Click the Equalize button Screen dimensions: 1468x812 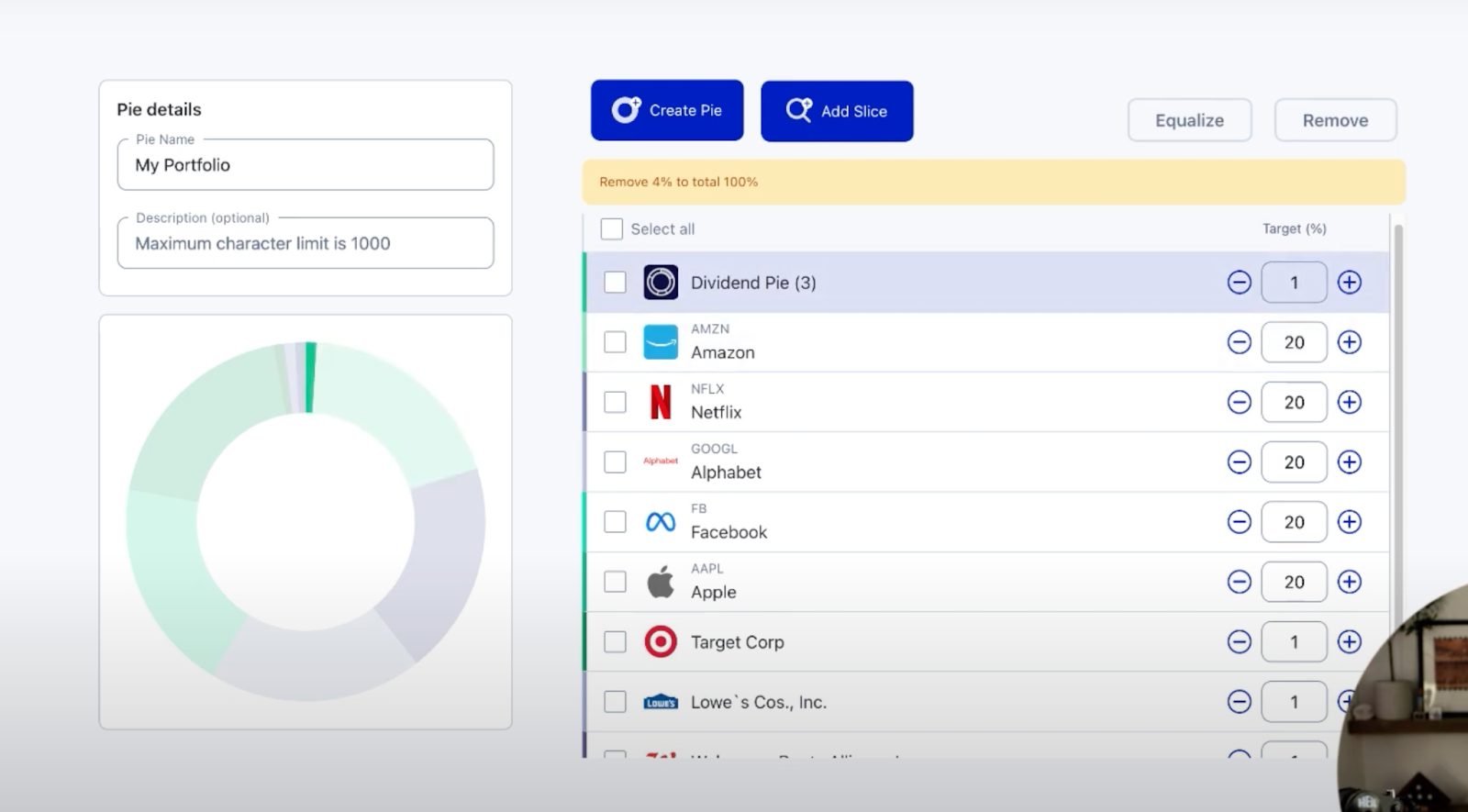click(x=1190, y=120)
